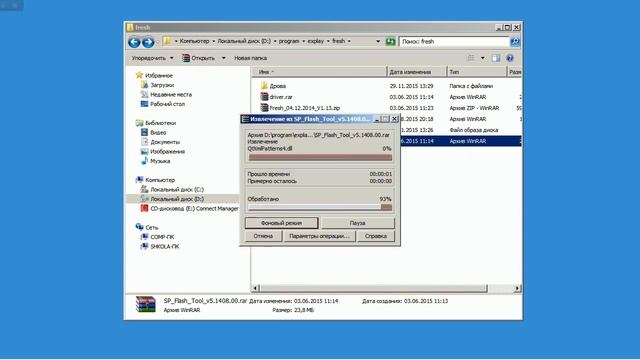This screenshot has height=360, width=640.
Task: Select Fresh_04.12.2014_V1.13.zip file
Action: tap(304, 108)
